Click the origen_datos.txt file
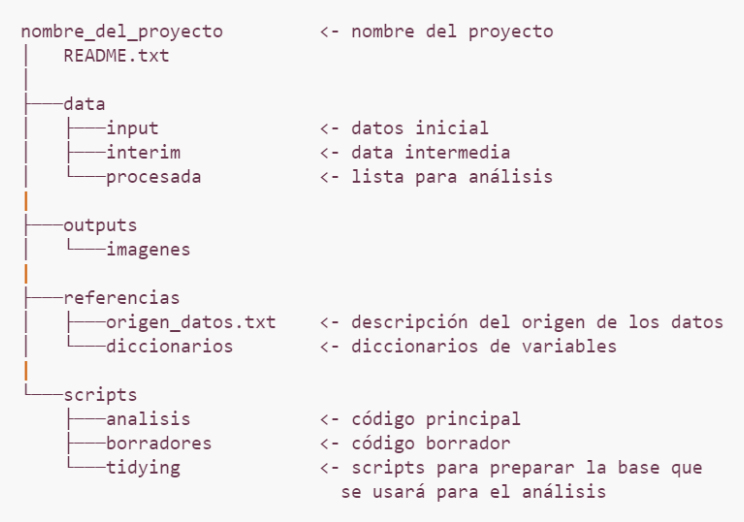Viewport: 744px width, 522px height. (x=191, y=323)
